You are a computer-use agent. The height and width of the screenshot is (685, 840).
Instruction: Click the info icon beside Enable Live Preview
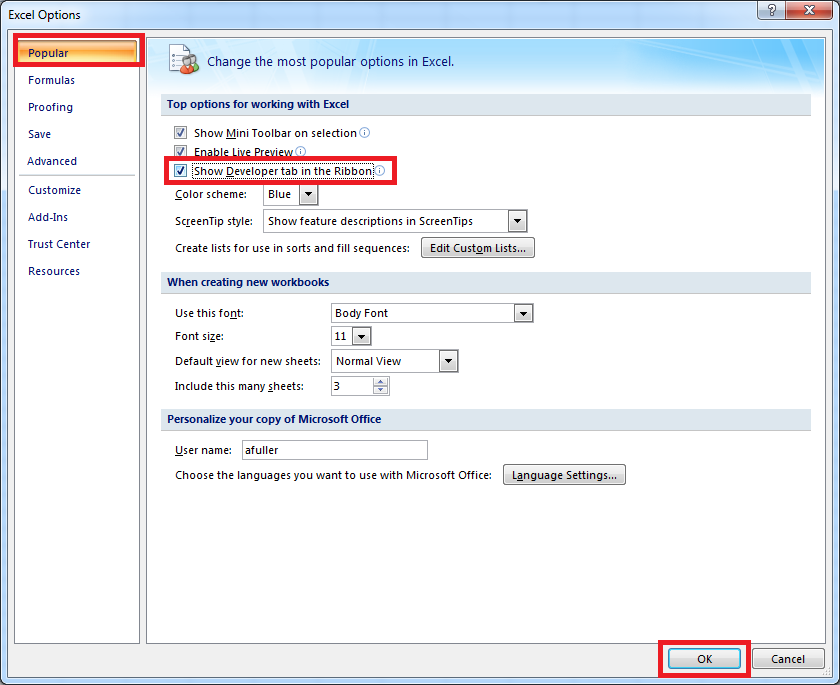pos(301,151)
